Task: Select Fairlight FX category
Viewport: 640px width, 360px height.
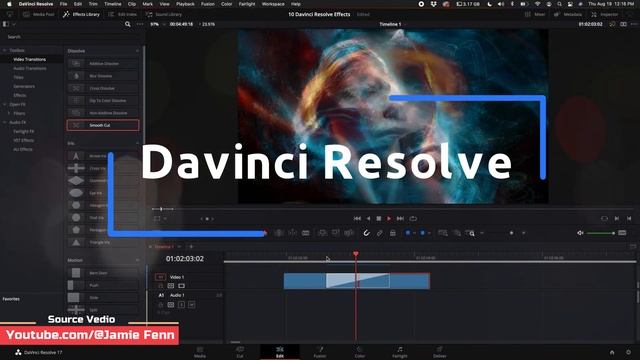Action: point(24,131)
